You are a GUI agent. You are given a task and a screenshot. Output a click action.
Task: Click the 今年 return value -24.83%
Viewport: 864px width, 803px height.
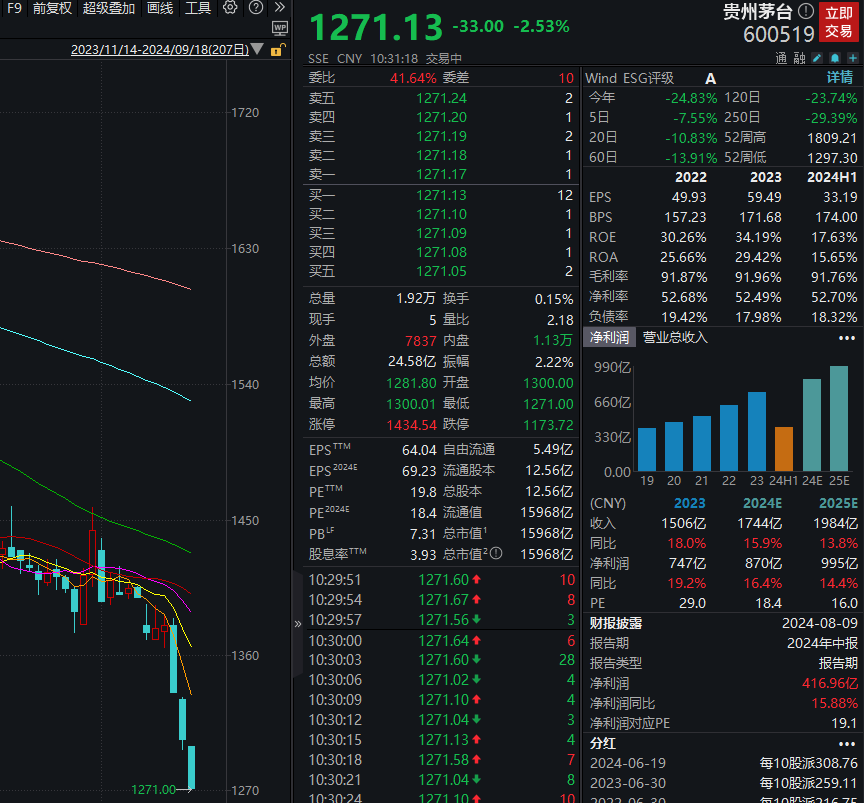click(691, 99)
